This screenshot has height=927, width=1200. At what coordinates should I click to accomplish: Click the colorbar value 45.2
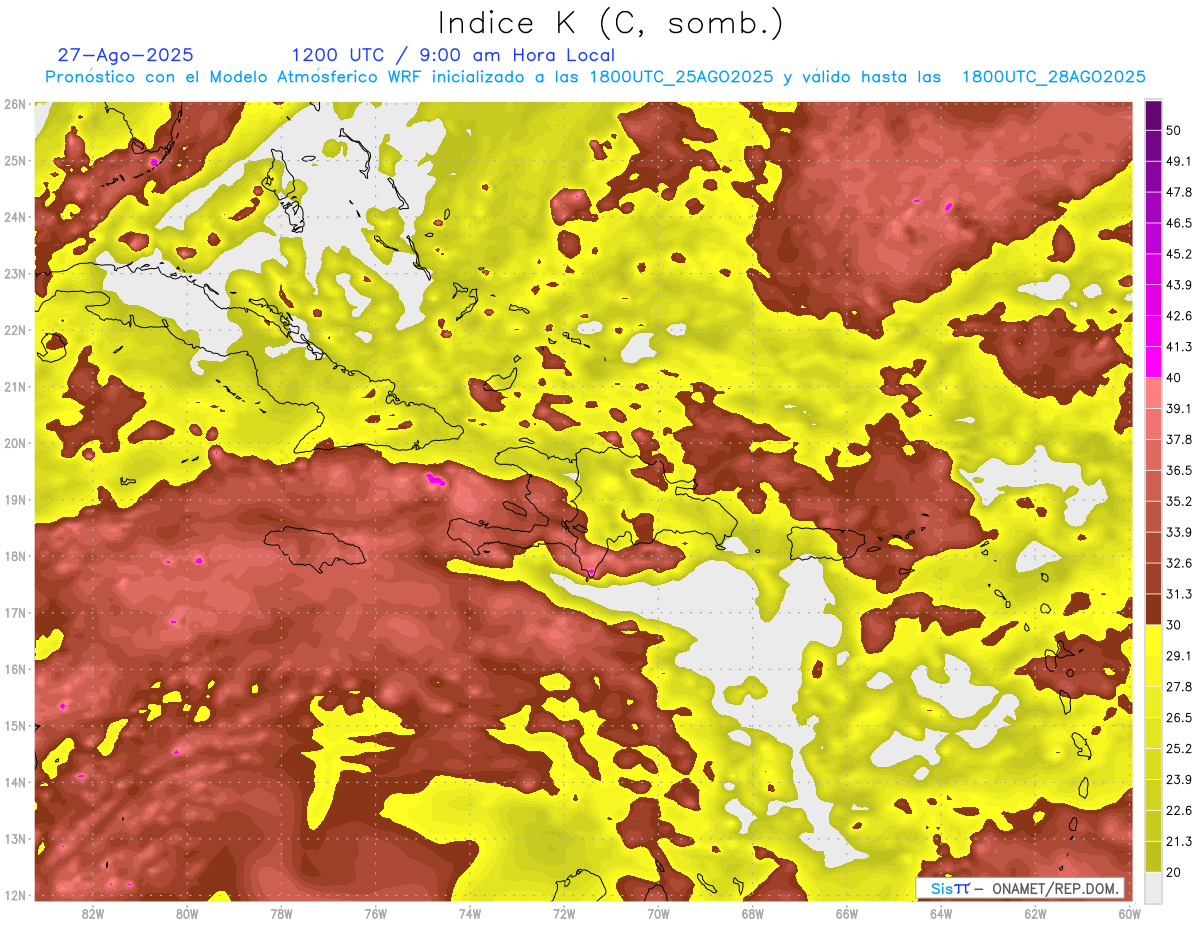pyautogui.click(x=1179, y=254)
